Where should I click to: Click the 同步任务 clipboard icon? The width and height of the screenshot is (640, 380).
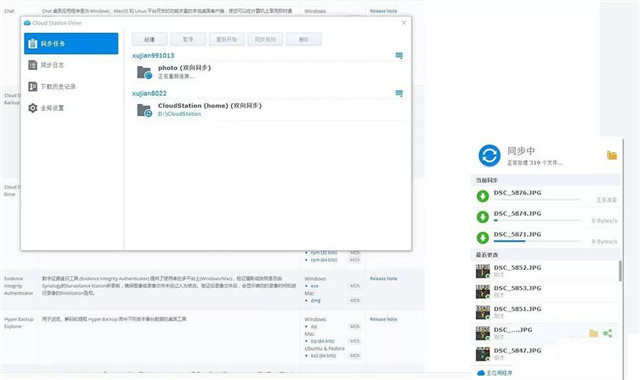coord(33,43)
